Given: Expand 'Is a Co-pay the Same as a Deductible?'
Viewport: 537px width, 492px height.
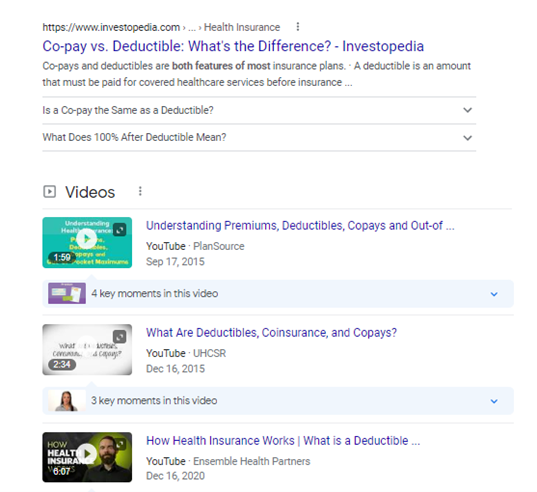Looking at the screenshot, I should [259, 110].
